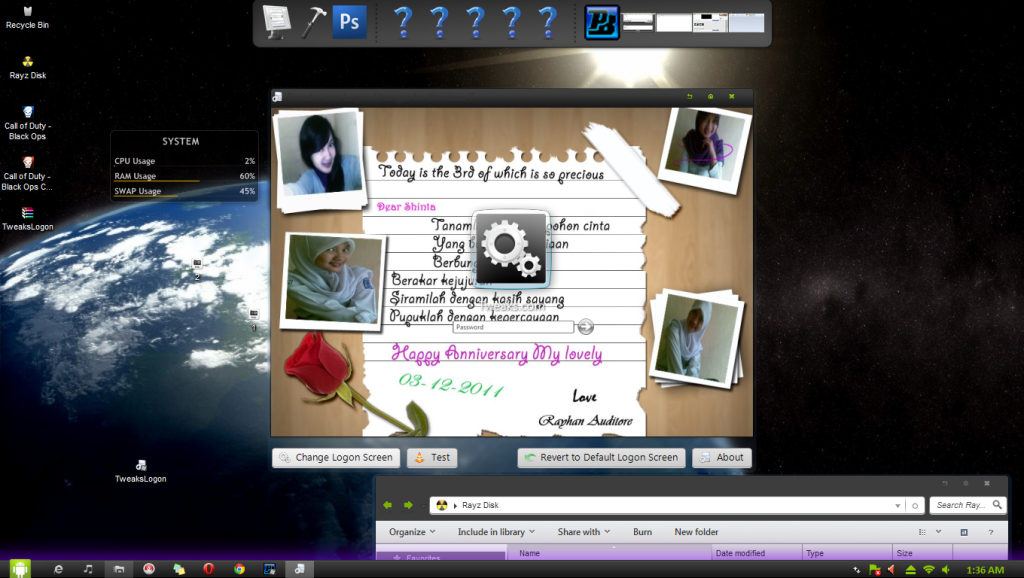Click the Password field in logon preview
This screenshot has width=1024, height=578.
tap(513, 327)
